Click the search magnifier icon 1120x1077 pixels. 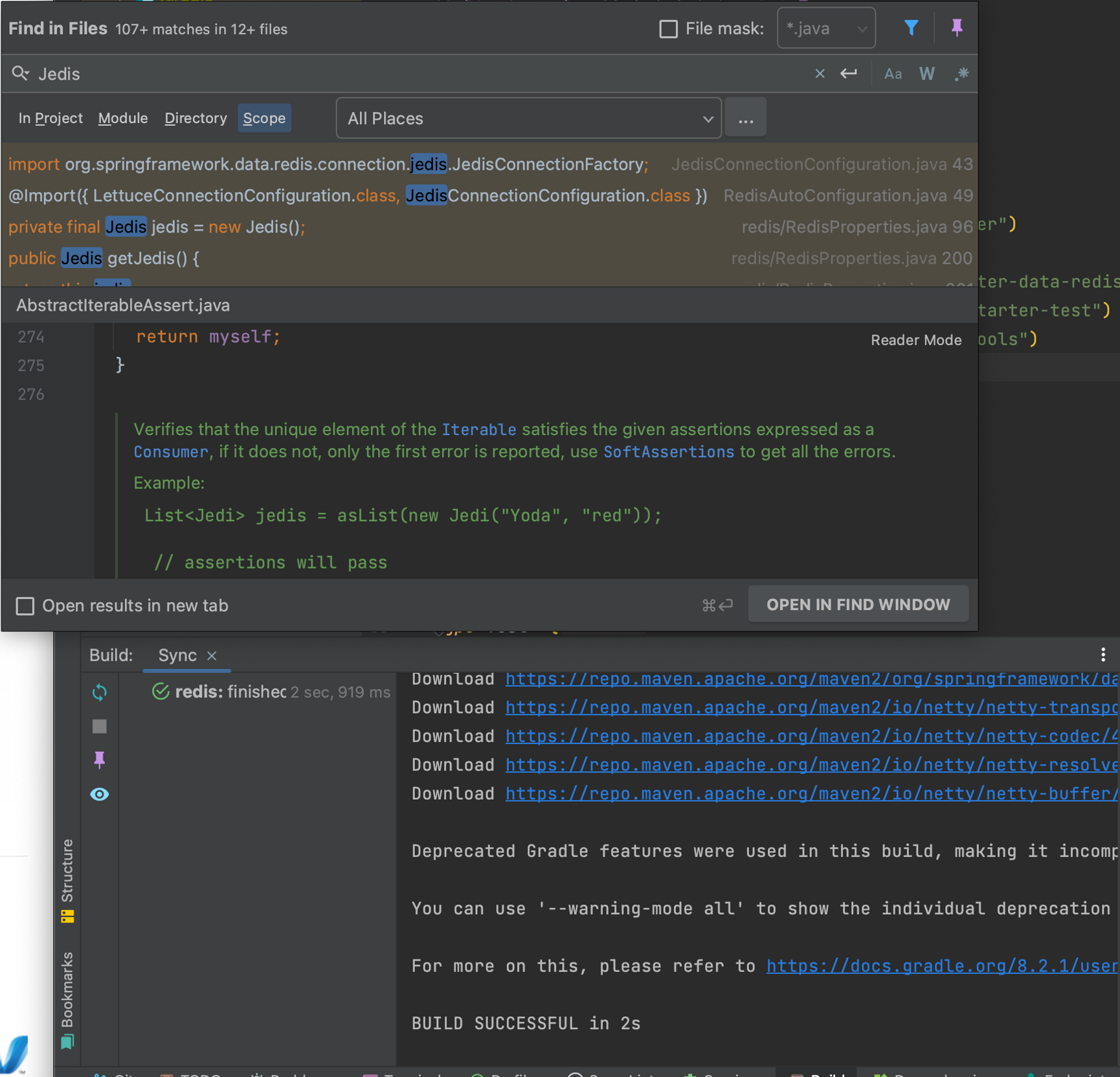click(21, 73)
